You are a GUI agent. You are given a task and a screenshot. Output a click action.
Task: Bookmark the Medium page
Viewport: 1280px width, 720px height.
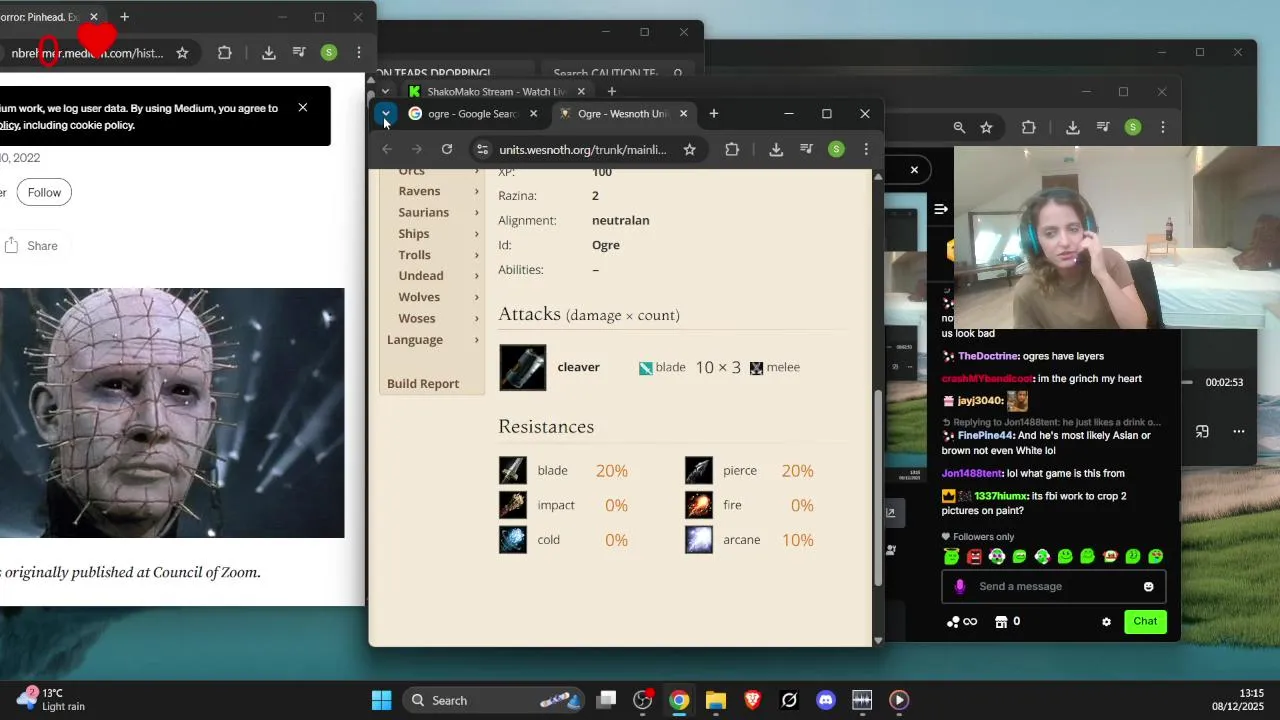(x=182, y=53)
